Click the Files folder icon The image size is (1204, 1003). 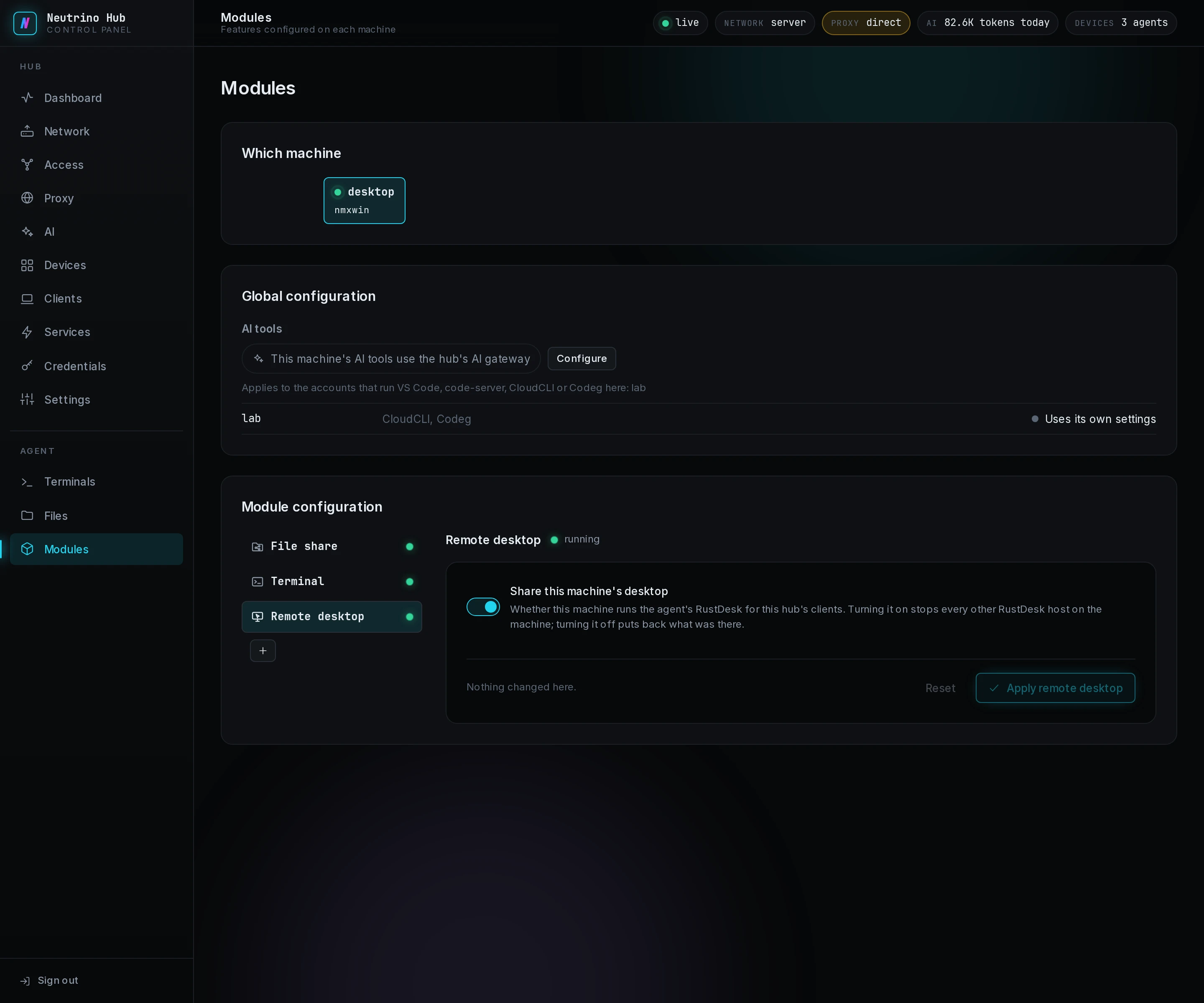tap(27, 515)
